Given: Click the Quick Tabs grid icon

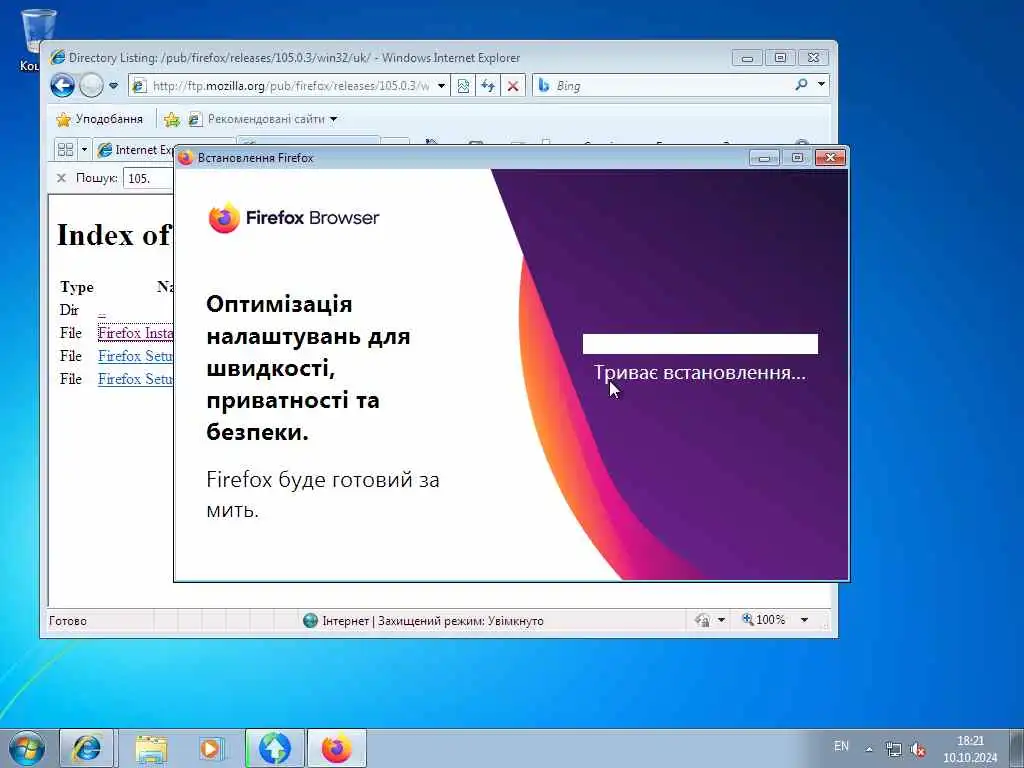Looking at the screenshot, I should point(65,150).
